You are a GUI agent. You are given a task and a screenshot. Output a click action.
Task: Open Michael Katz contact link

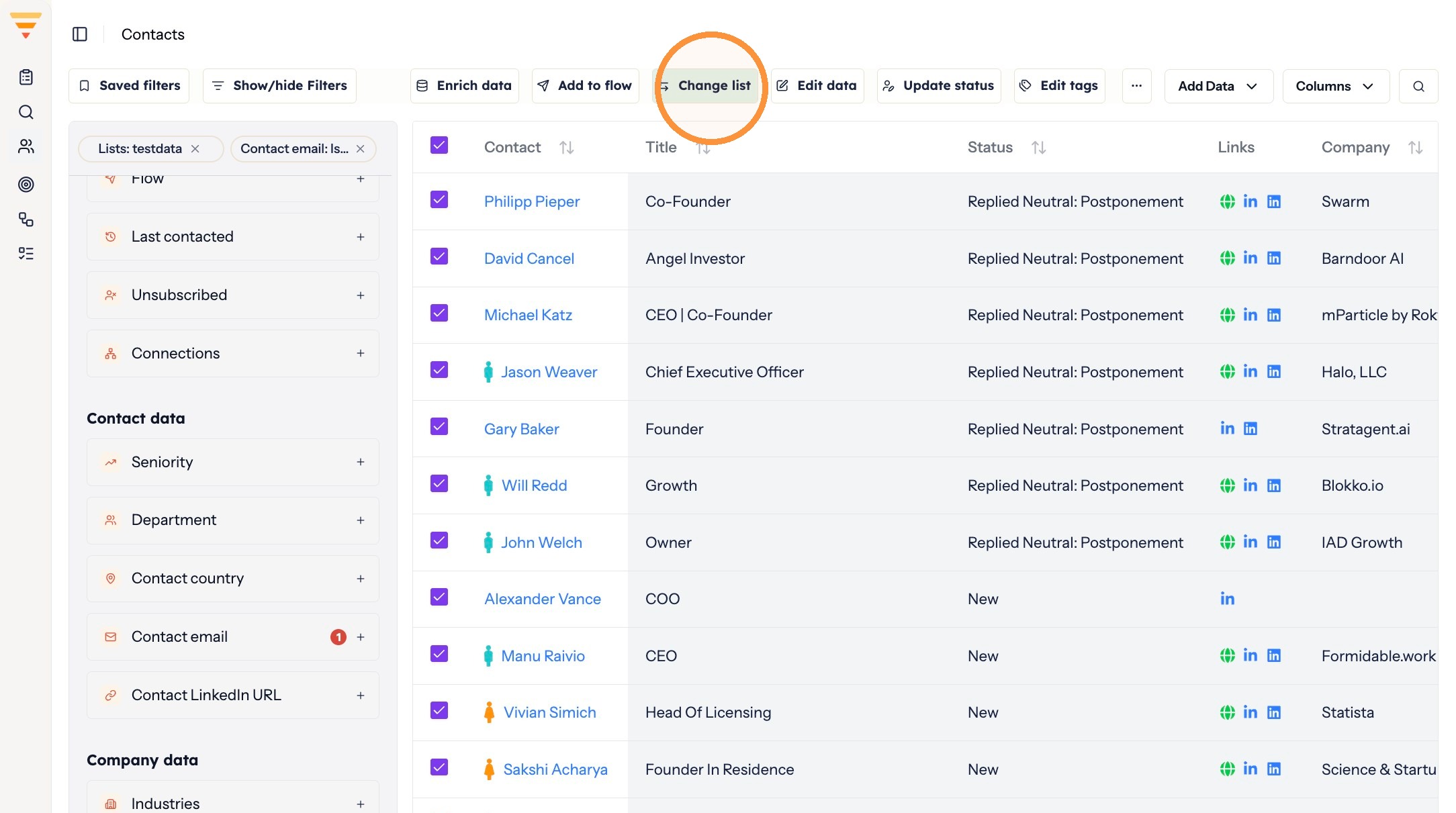528,315
